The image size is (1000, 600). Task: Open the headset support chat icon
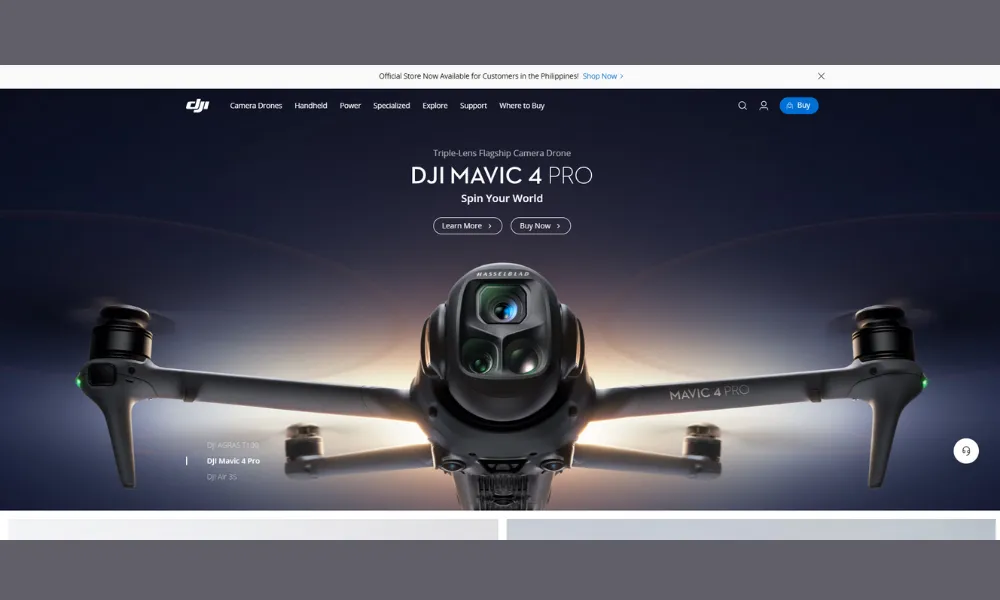965,451
